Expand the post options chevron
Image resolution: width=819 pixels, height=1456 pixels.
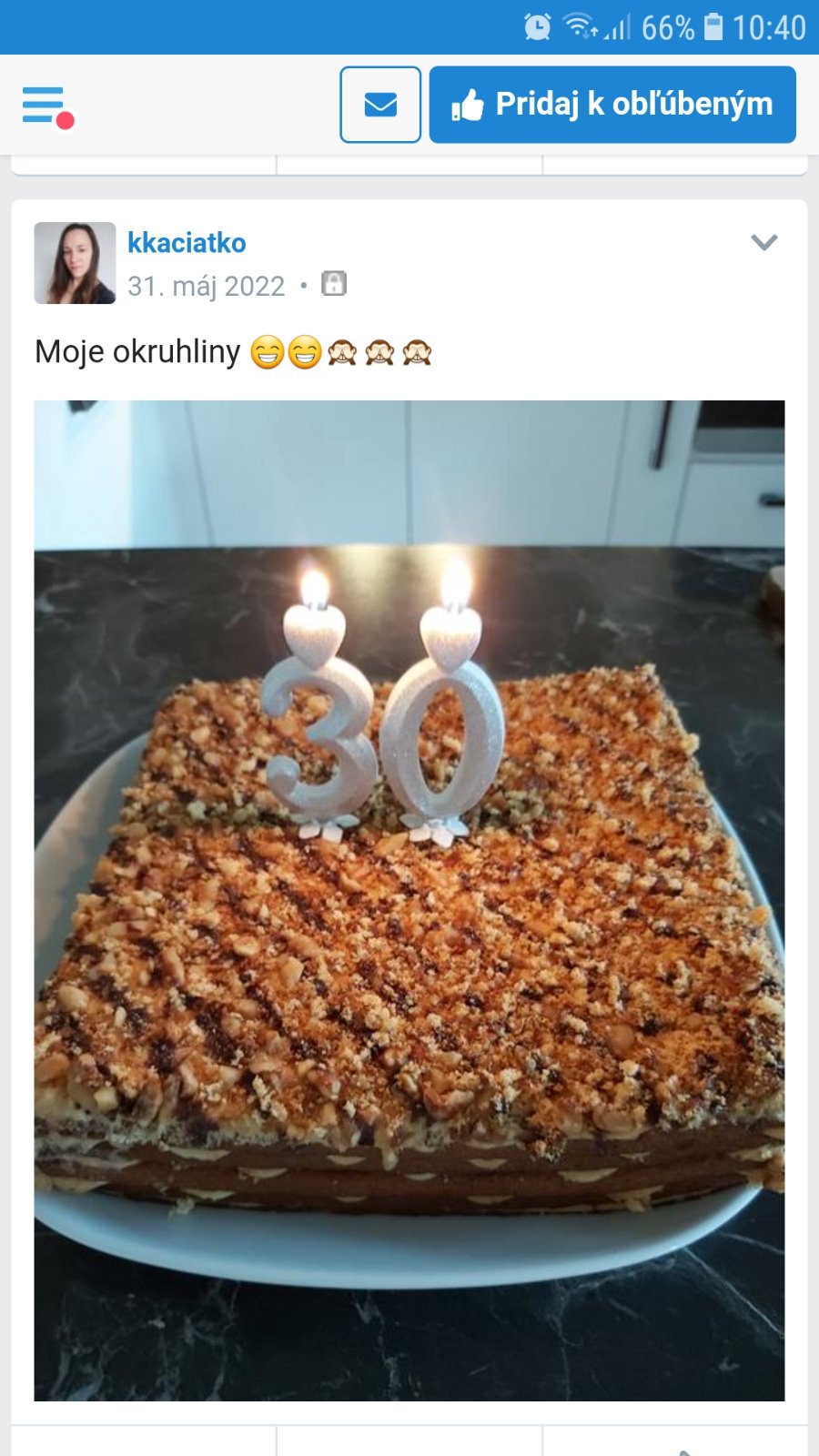point(764,242)
